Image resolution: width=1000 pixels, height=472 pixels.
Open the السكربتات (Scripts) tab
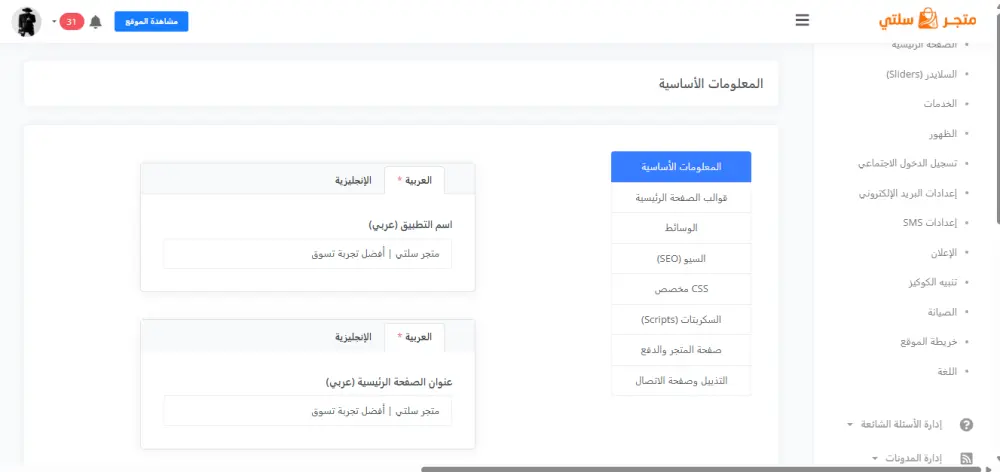click(x=681, y=320)
